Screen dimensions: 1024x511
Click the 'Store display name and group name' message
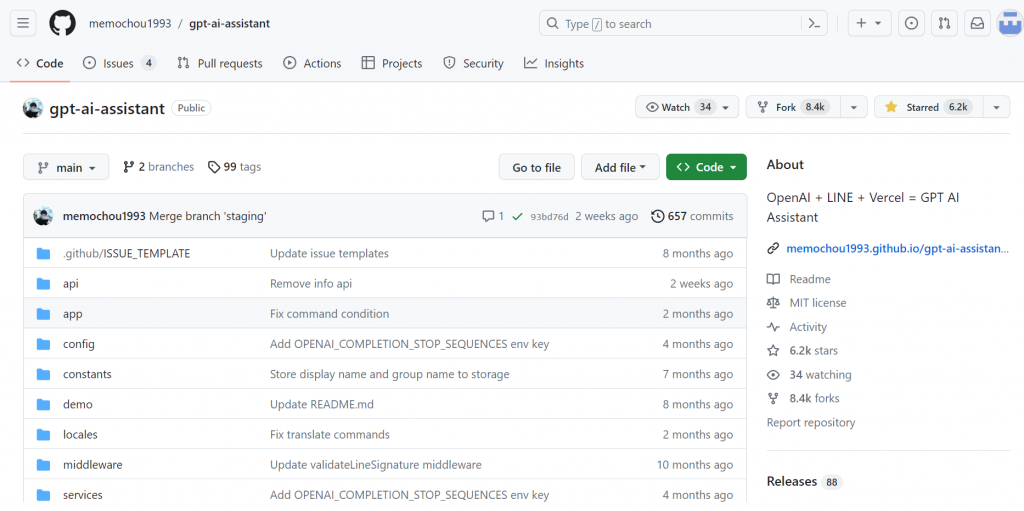point(390,374)
